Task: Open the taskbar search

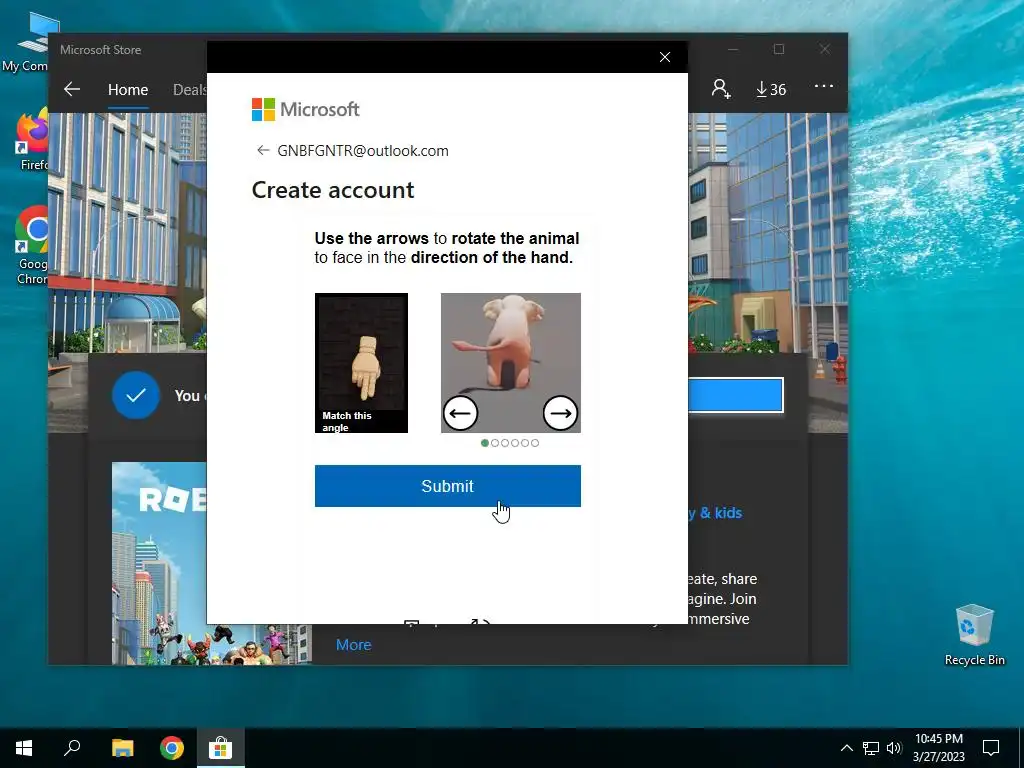Action: coord(72,748)
